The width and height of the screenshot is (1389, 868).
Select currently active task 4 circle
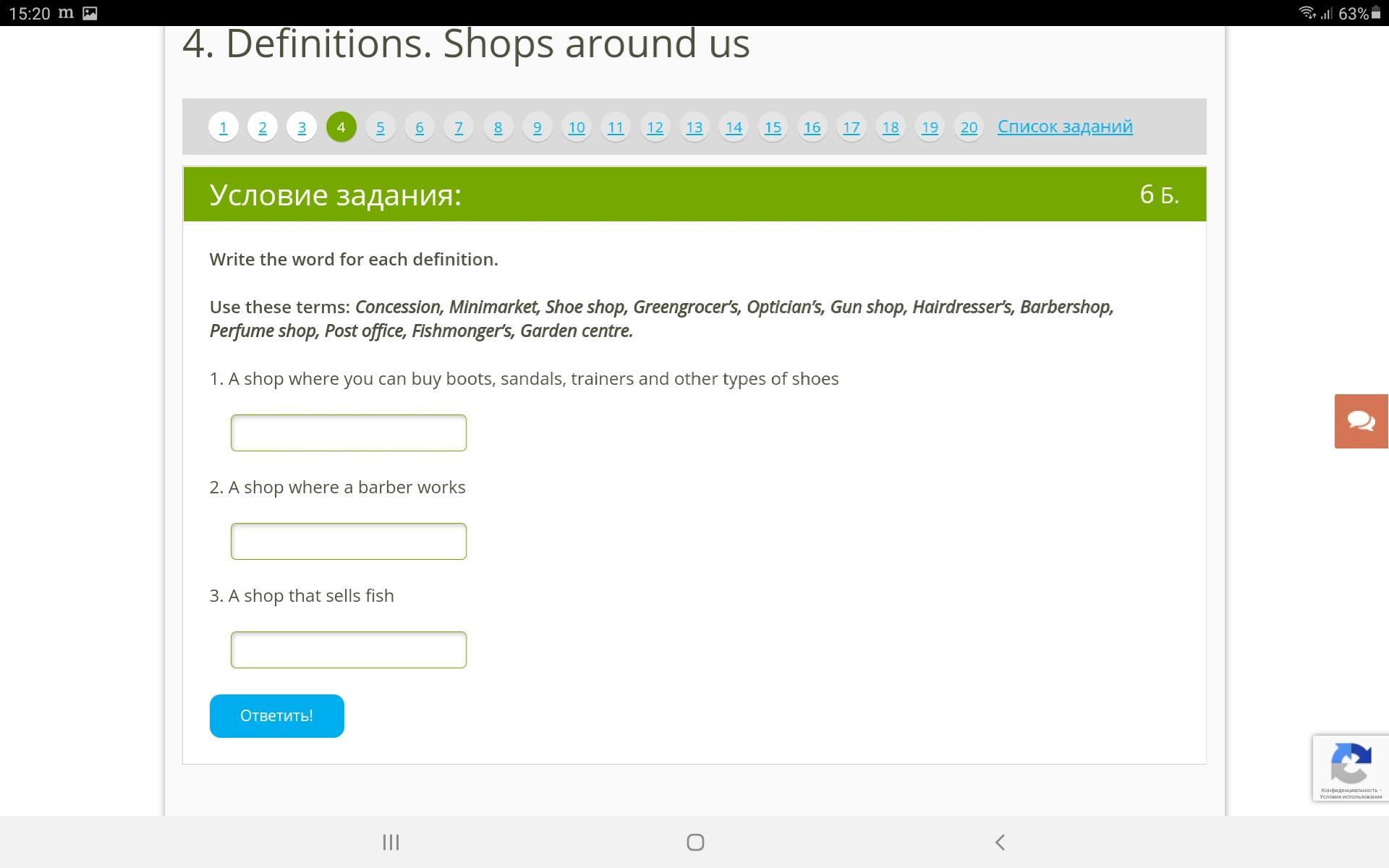(341, 127)
